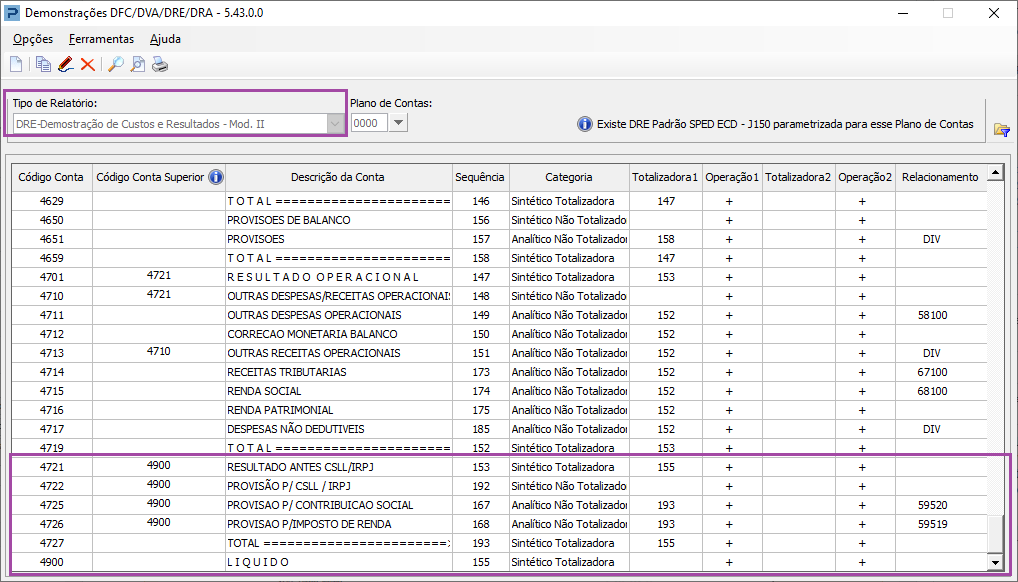This screenshot has height=582, width=1018.
Task: Open the Opções menu
Action: (33, 39)
